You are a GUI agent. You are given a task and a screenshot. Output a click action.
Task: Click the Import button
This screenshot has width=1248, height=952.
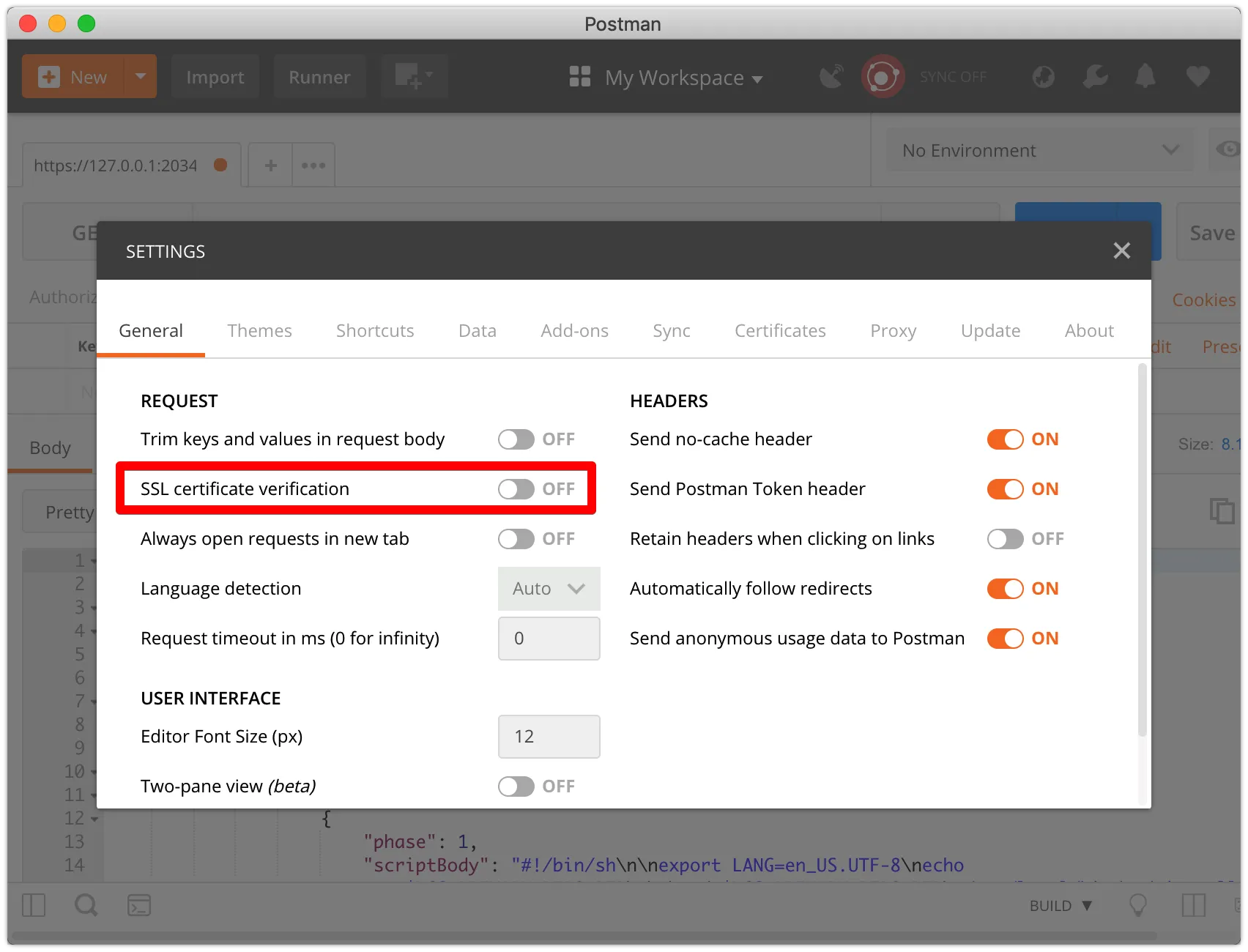pos(215,77)
